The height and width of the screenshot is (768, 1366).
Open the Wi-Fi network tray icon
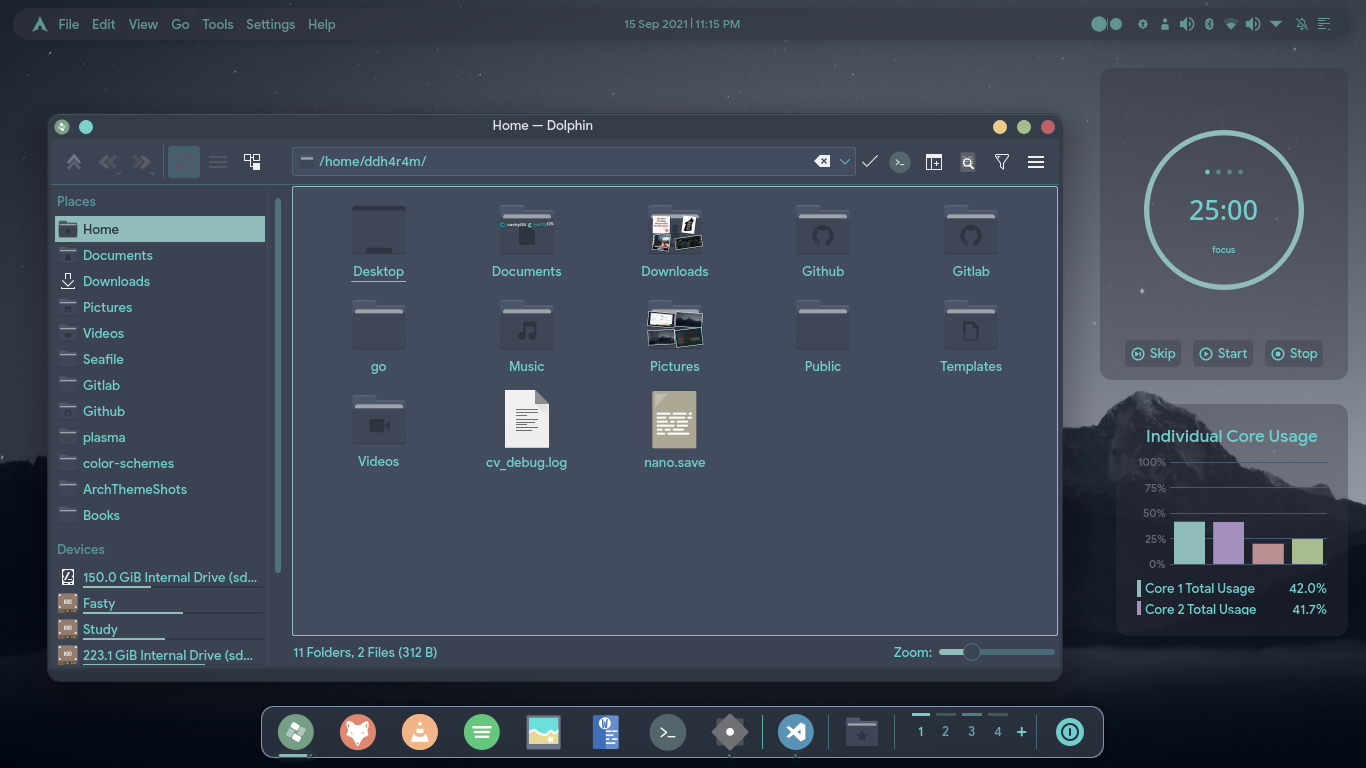tap(1231, 24)
